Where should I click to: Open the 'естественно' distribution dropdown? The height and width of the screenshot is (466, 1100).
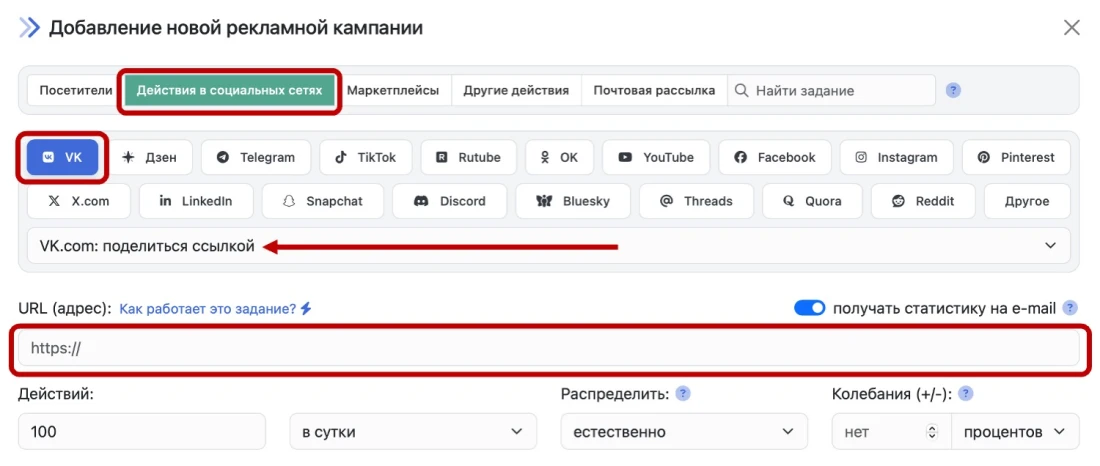[x=683, y=432]
